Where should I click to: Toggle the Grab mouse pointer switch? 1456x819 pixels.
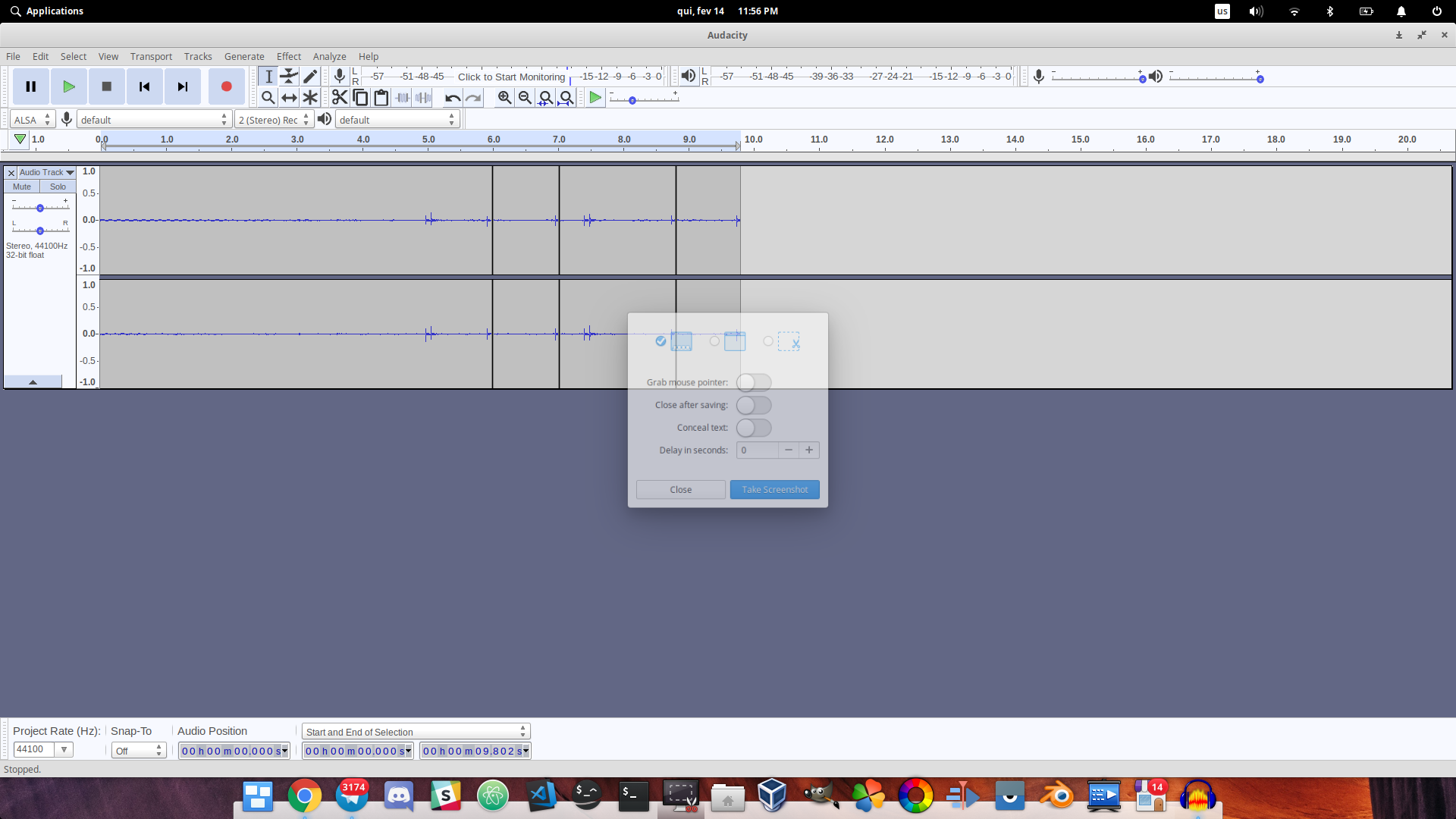coord(754,382)
